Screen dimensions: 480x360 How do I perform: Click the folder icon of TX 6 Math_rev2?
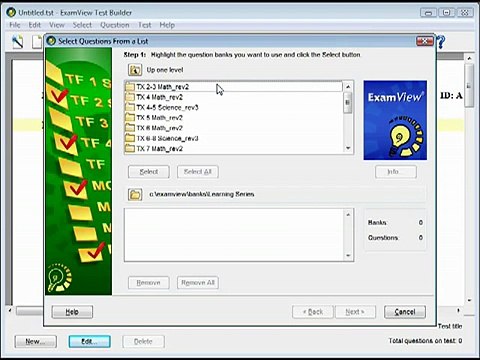(x=130, y=128)
